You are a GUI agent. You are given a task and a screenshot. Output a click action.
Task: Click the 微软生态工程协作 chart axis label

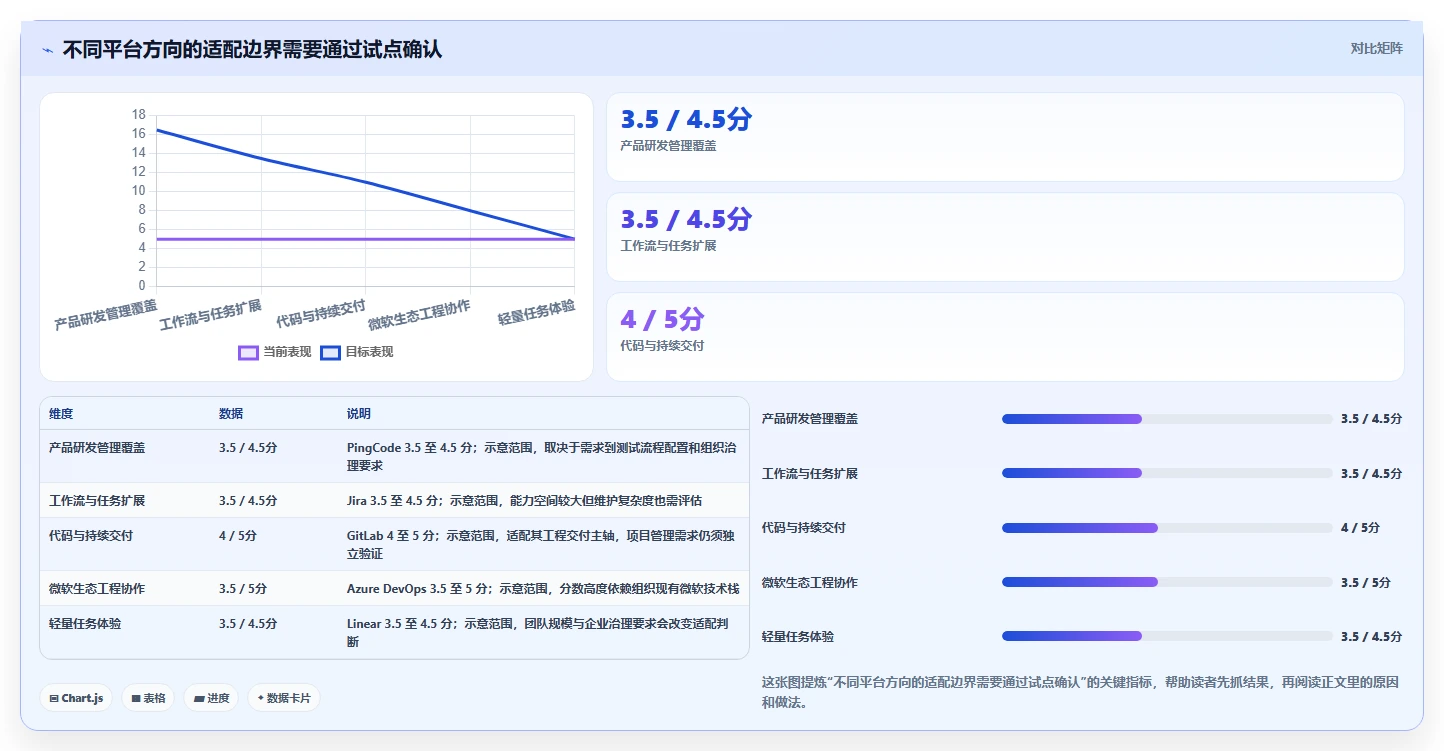click(419, 315)
